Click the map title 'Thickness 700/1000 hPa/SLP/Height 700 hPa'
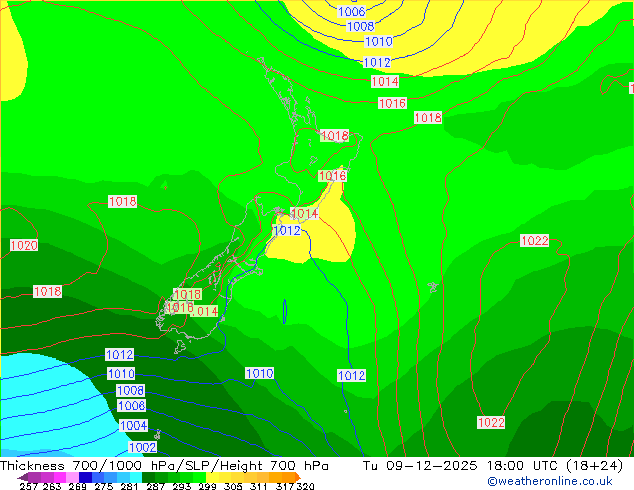 click(x=164, y=466)
